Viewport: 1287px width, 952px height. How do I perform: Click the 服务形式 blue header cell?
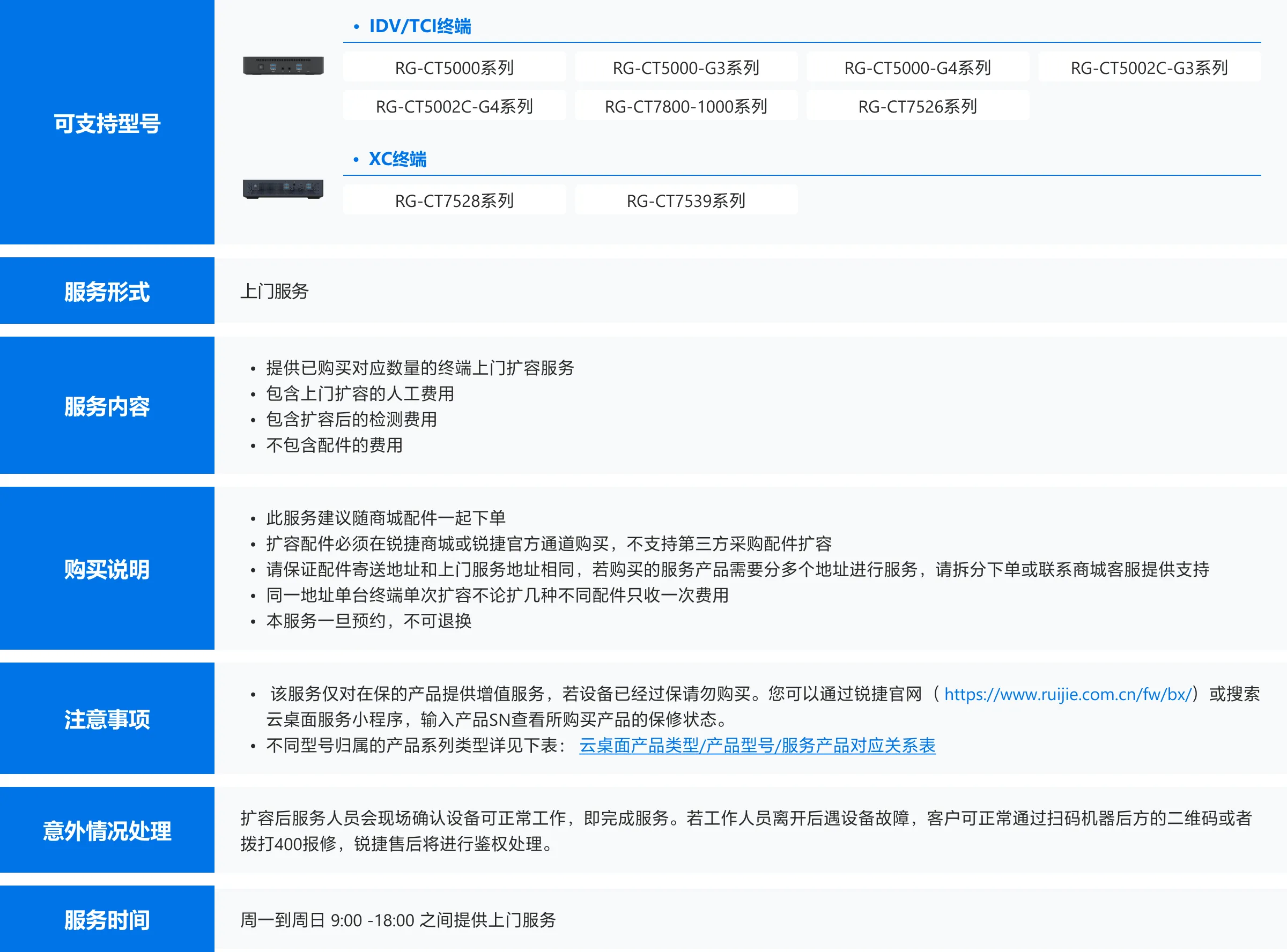click(x=107, y=291)
